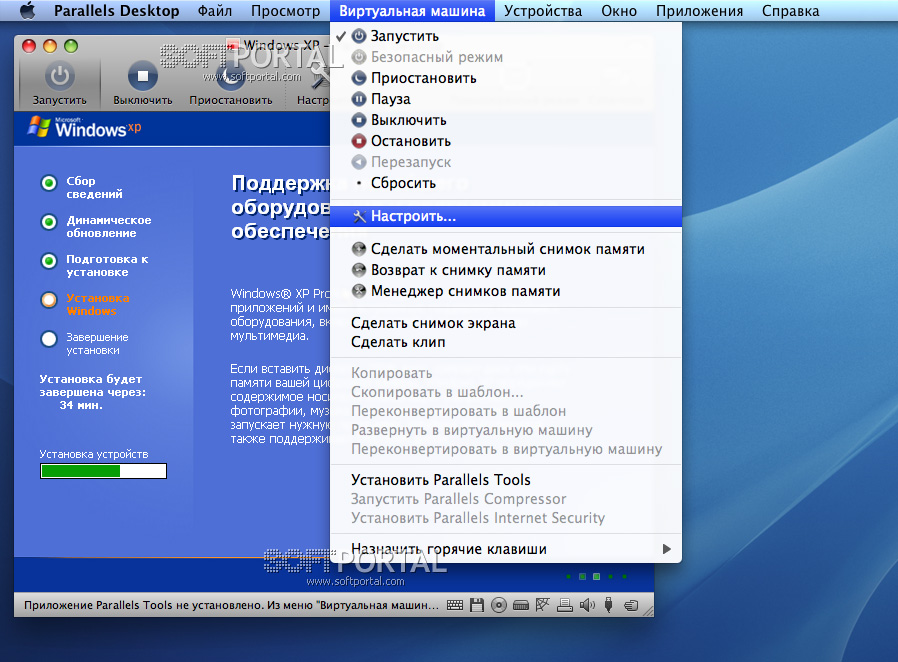Open the Parallels Desktop menu
The image size is (898, 662).
tap(116, 11)
